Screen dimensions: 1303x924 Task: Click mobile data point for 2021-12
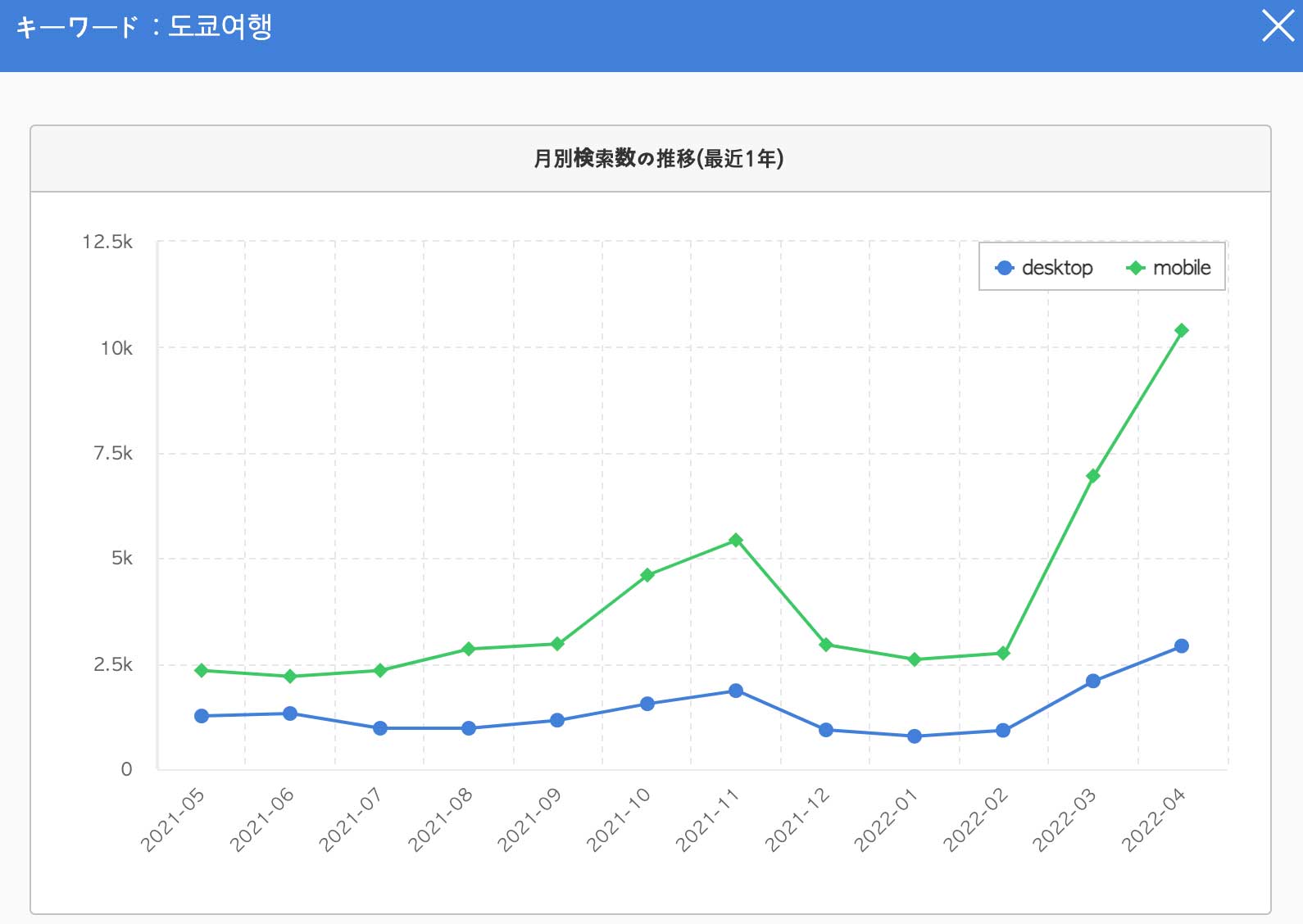pyautogui.click(x=825, y=645)
